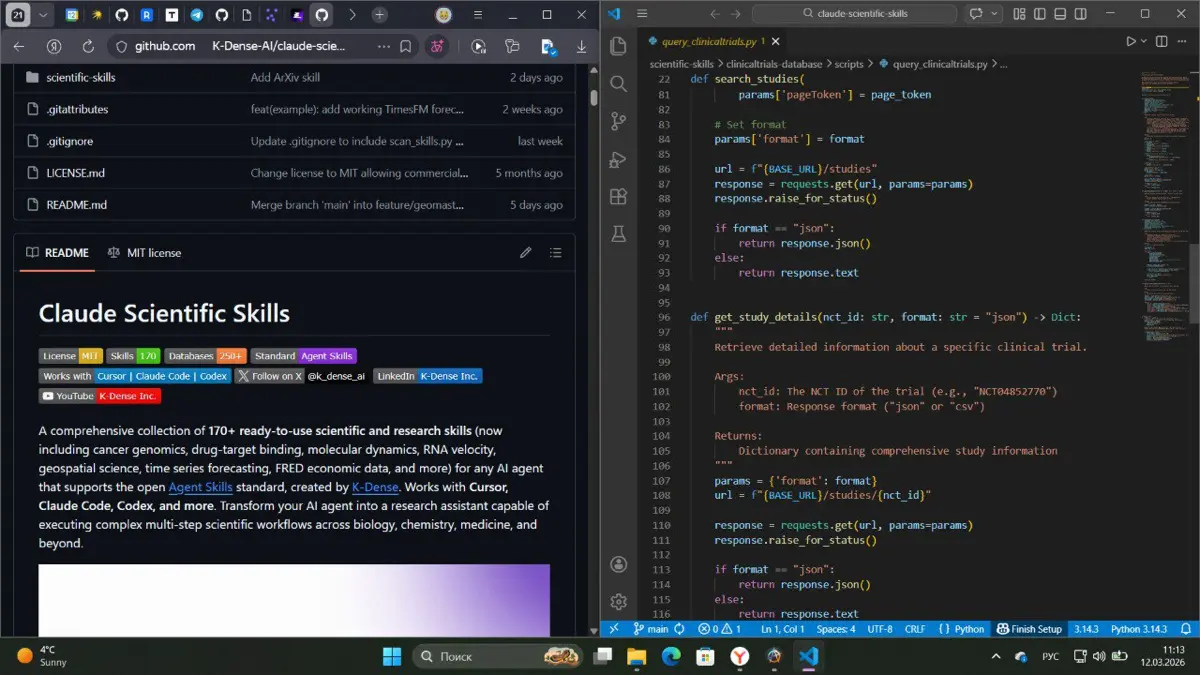Open a new browser tab
The width and height of the screenshot is (1200, 675).
[379, 15]
